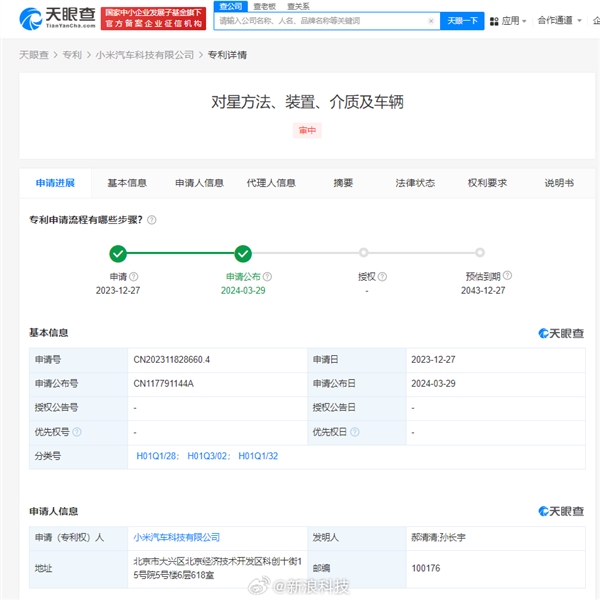Viewport: 600px width, 600px height.
Task: Open the 小米汽车科技有限公司 applicant link
Action: (x=177, y=537)
